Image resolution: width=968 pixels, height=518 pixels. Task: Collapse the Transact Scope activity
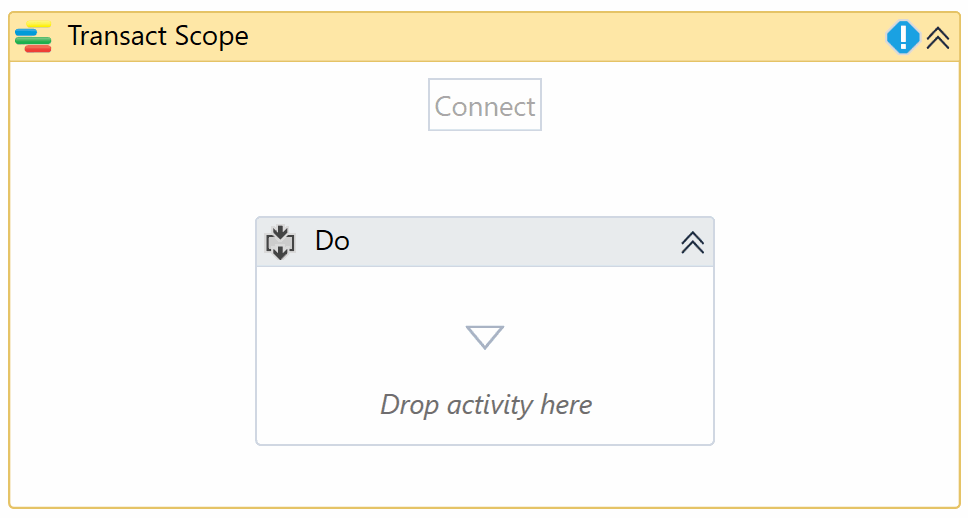(937, 38)
